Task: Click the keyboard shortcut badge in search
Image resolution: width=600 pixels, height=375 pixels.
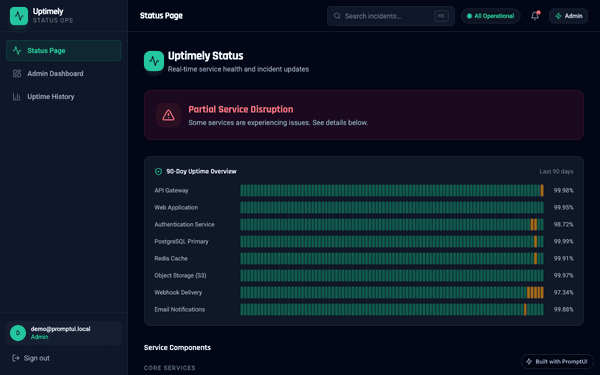Action: pyautogui.click(x=441, y=16)
